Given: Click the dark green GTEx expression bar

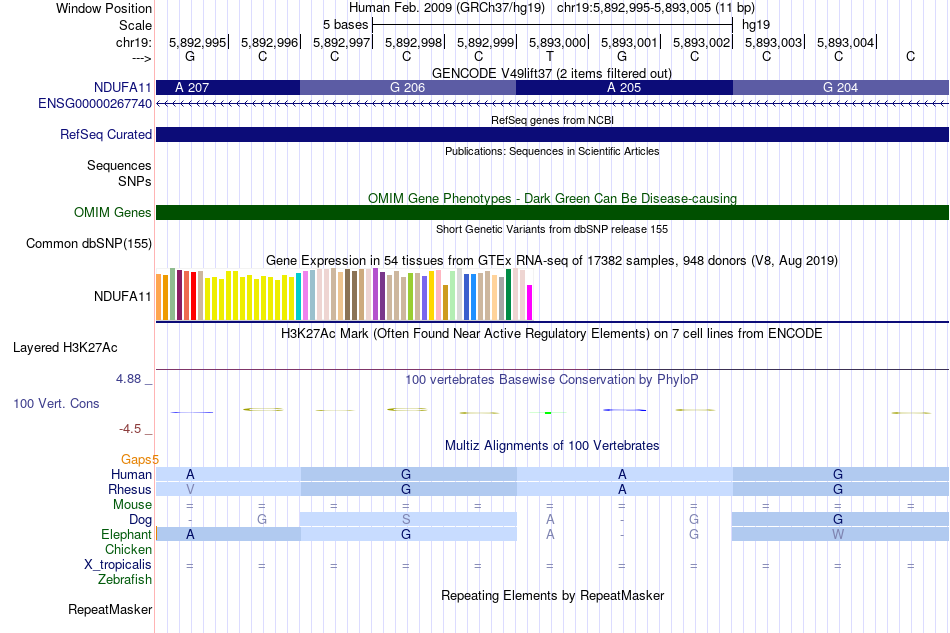Looking at the screenshot, I should pyautogui.click(x=509, y=294).
